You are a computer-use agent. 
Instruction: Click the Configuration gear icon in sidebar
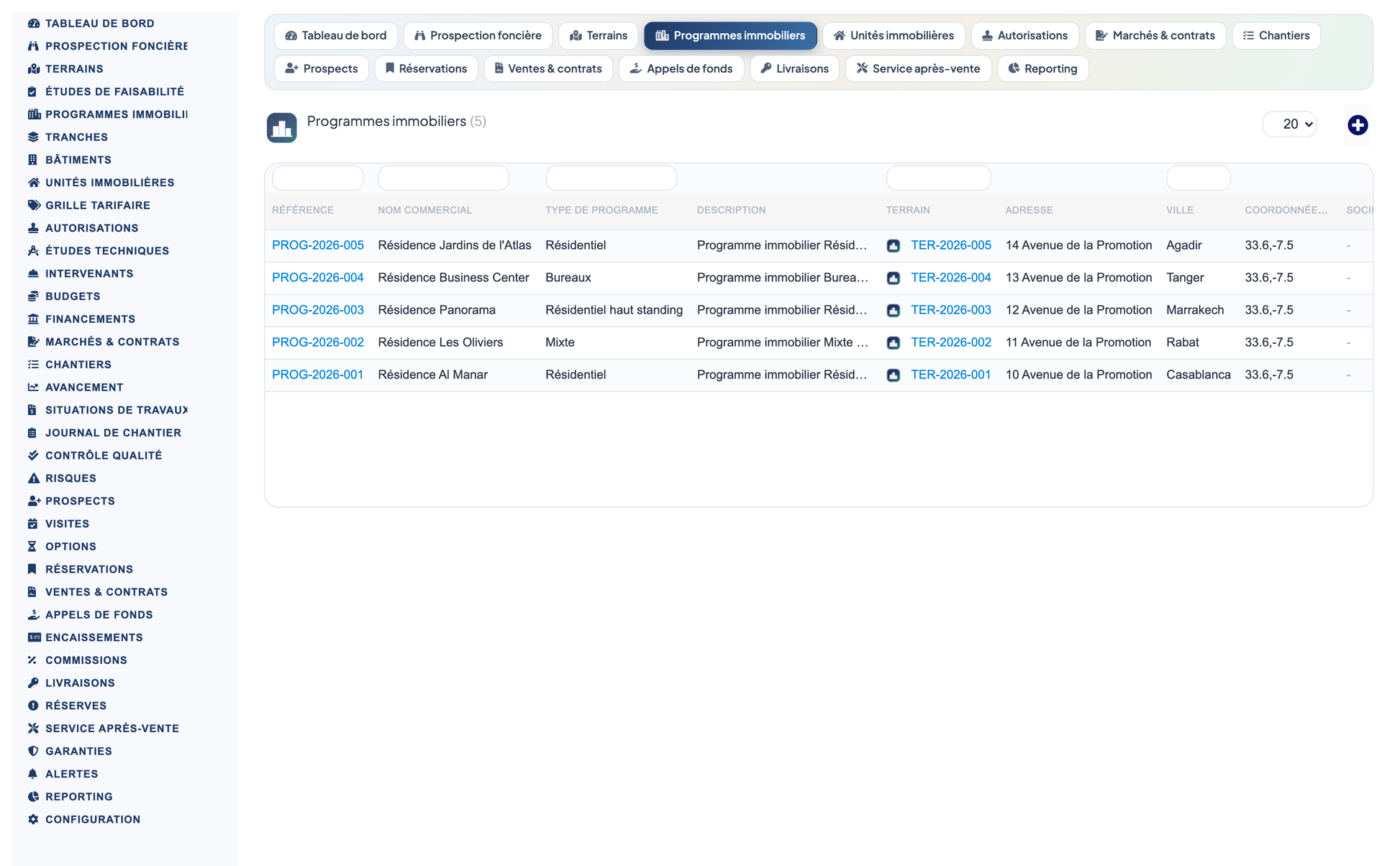click(33, 819)
